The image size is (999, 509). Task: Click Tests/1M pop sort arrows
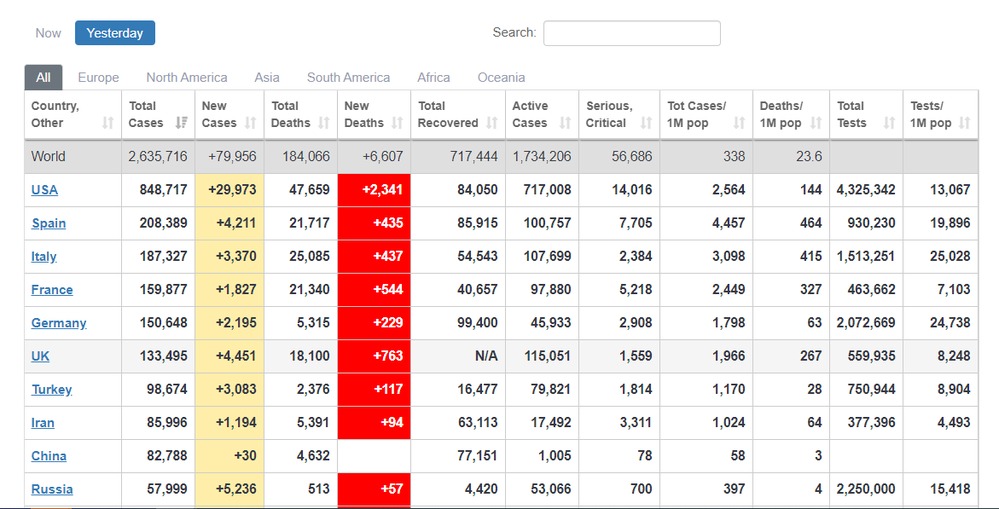[964, 123]
